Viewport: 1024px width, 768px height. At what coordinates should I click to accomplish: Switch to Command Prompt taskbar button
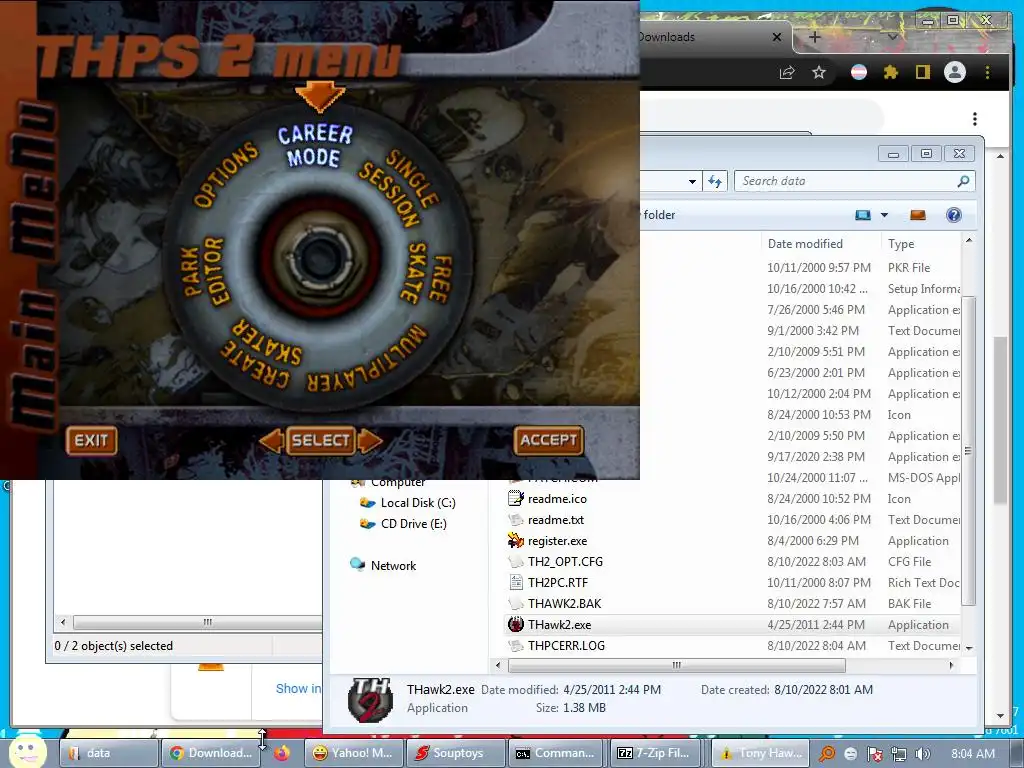click(x=557, y=753)
